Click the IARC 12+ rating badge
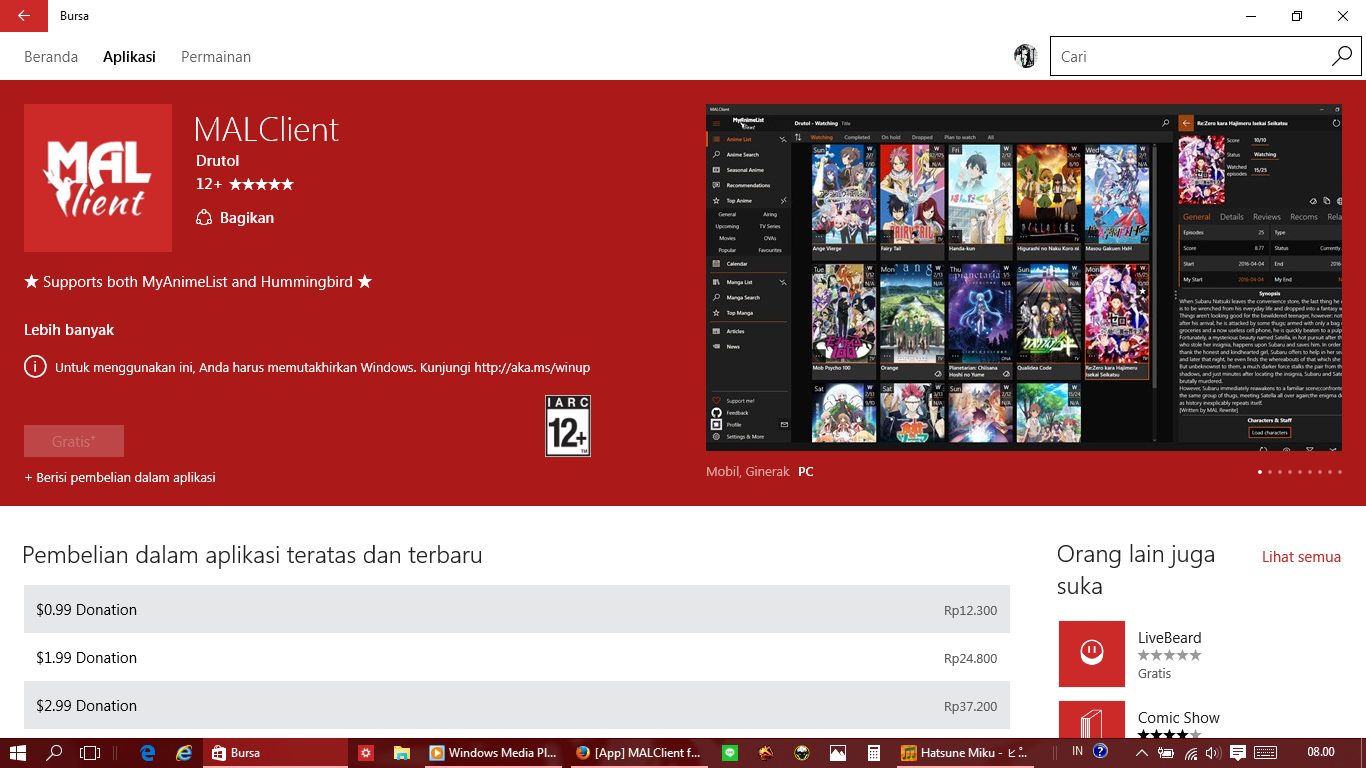 (567, 426)
